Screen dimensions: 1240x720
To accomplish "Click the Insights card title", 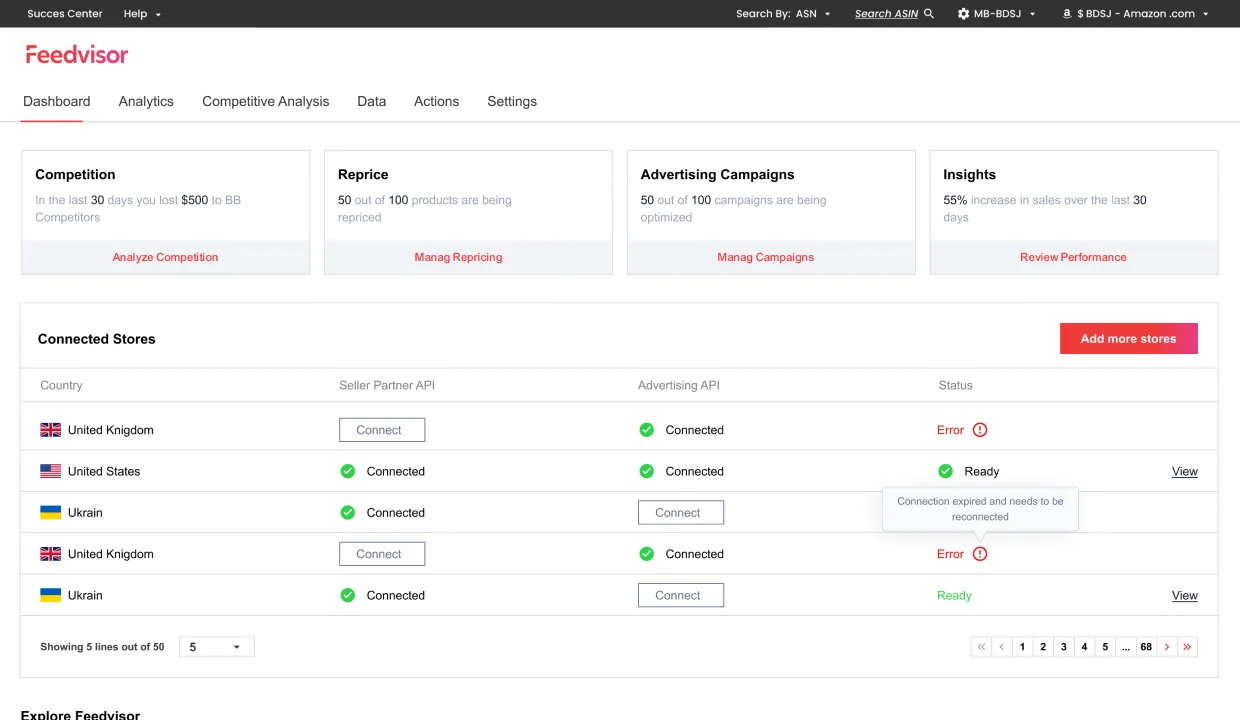I will coord(970,174).
